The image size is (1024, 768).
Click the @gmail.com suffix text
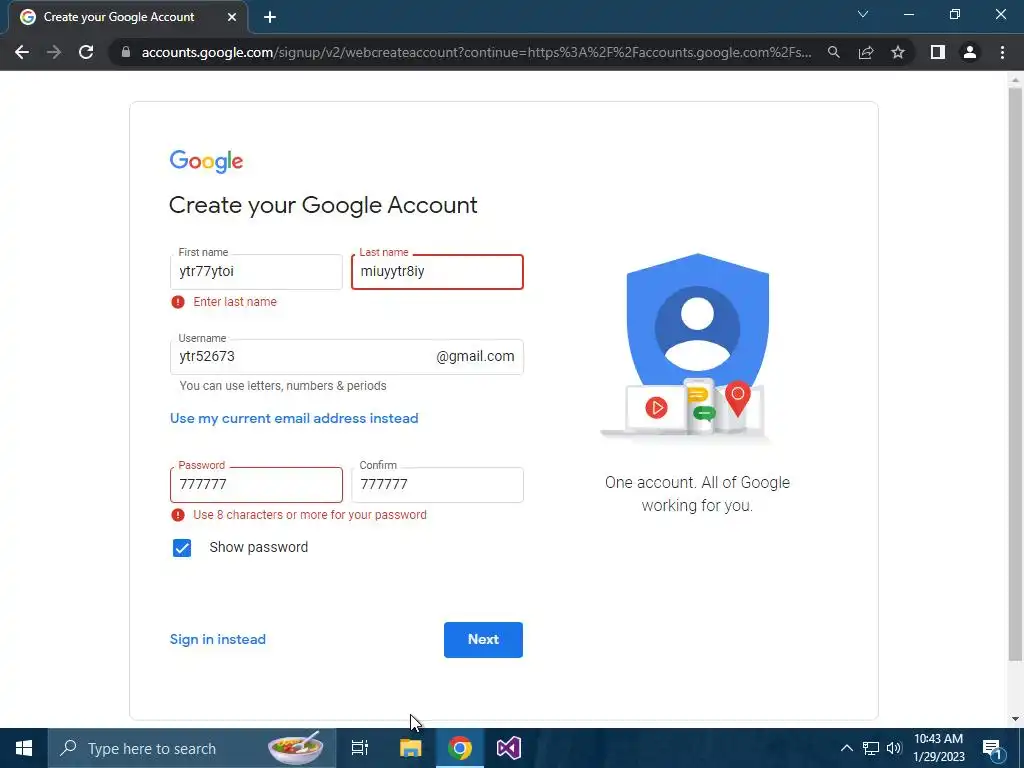(475, 357)
